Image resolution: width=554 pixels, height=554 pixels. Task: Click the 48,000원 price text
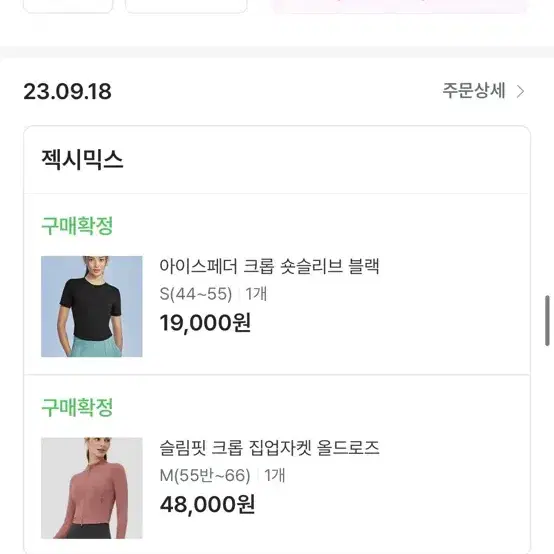coord(207,504)
